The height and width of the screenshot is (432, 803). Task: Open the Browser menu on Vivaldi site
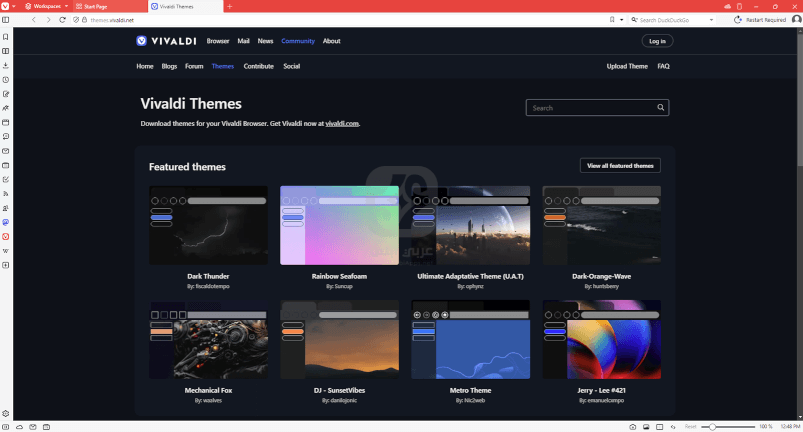click(x=218, y=41)
